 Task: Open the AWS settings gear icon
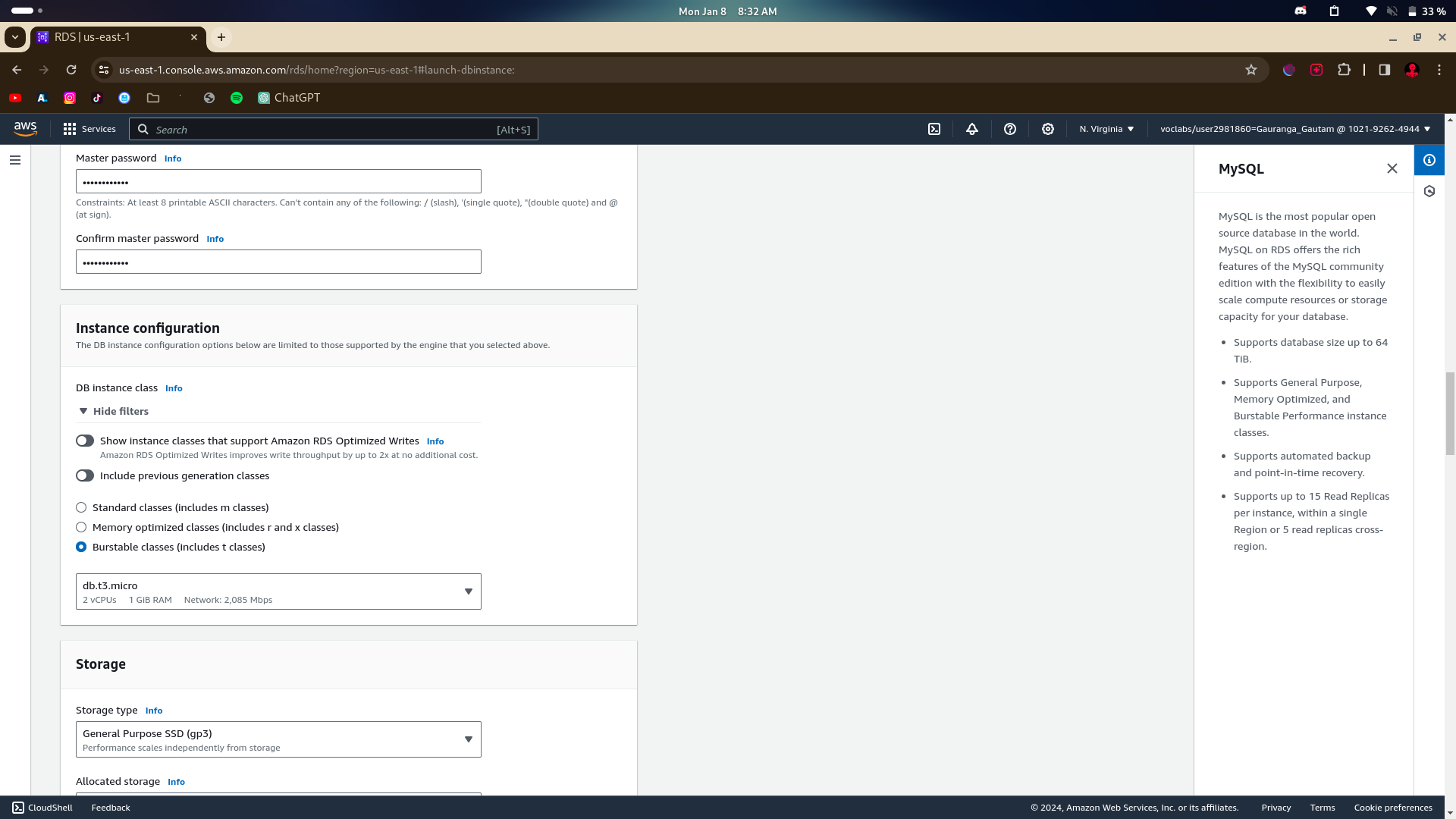pos(1048,129)
